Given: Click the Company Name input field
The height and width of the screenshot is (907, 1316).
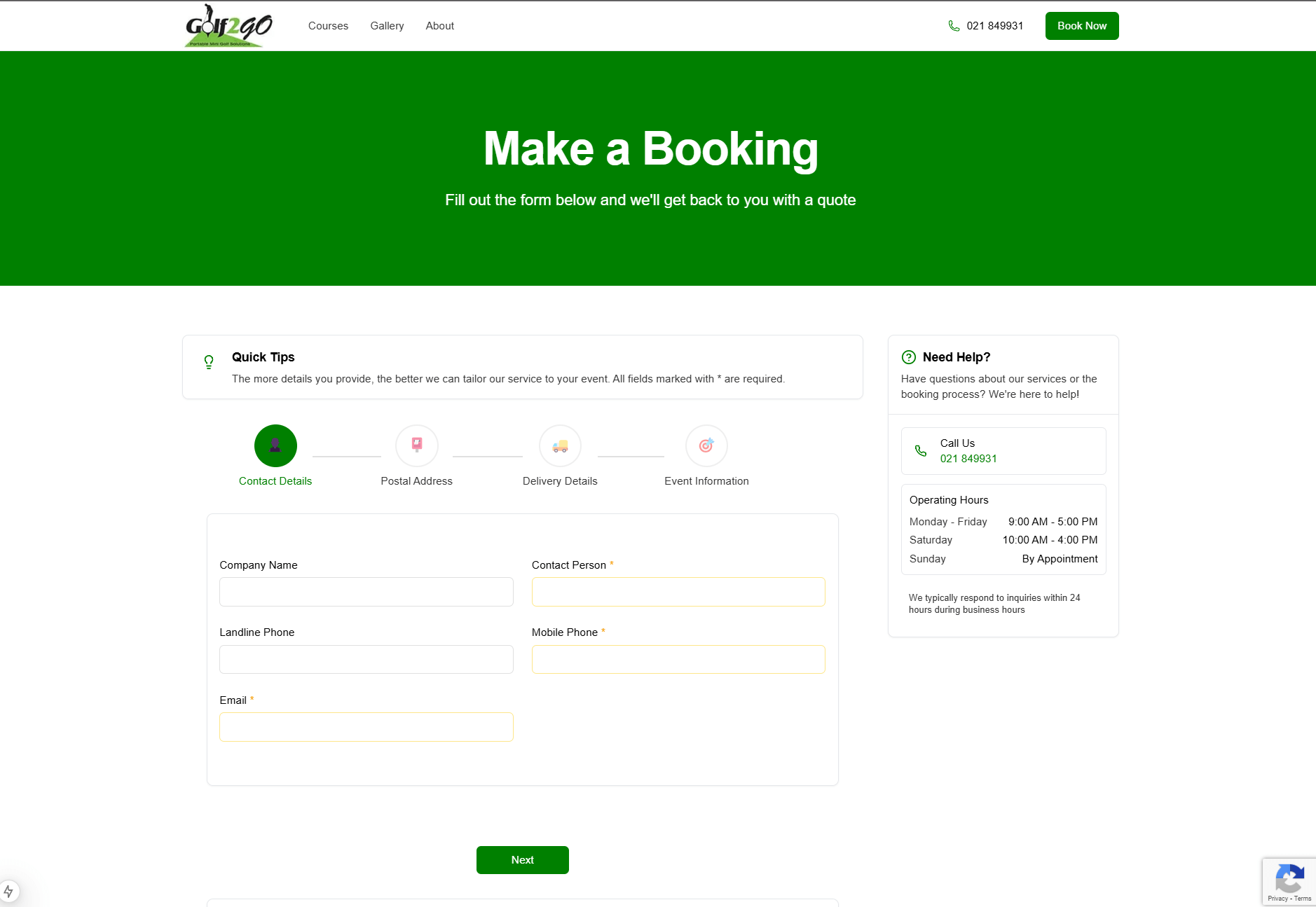Looking at the screenshot, I should click(x=366, y=591).
